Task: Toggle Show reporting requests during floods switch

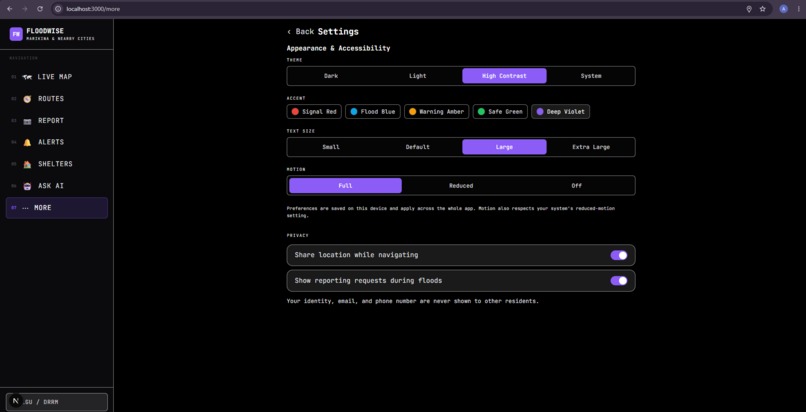Action: point(619,280)
